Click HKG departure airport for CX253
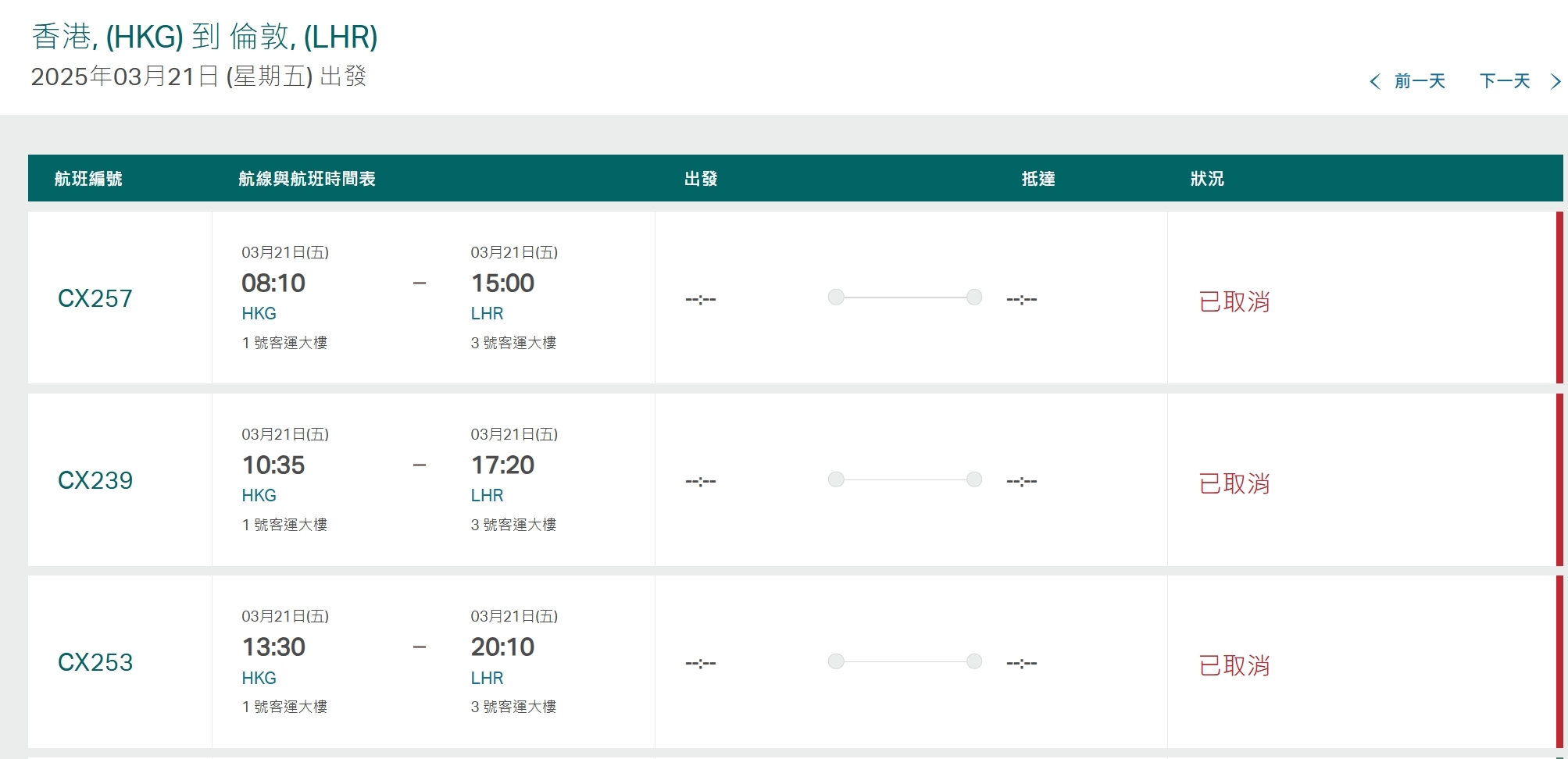 [259, 678]
